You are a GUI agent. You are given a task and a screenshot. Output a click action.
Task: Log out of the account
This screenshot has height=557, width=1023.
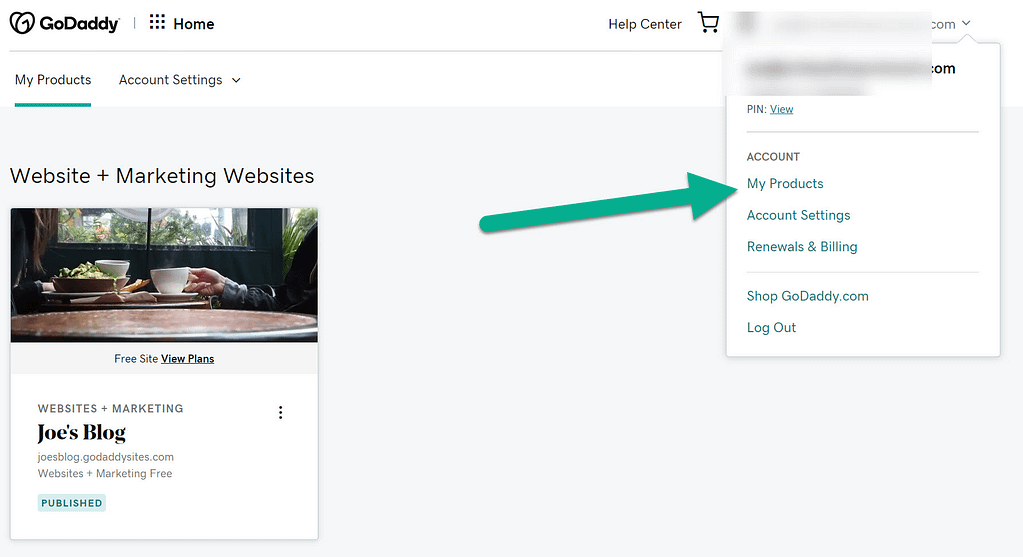pos(771,327)
